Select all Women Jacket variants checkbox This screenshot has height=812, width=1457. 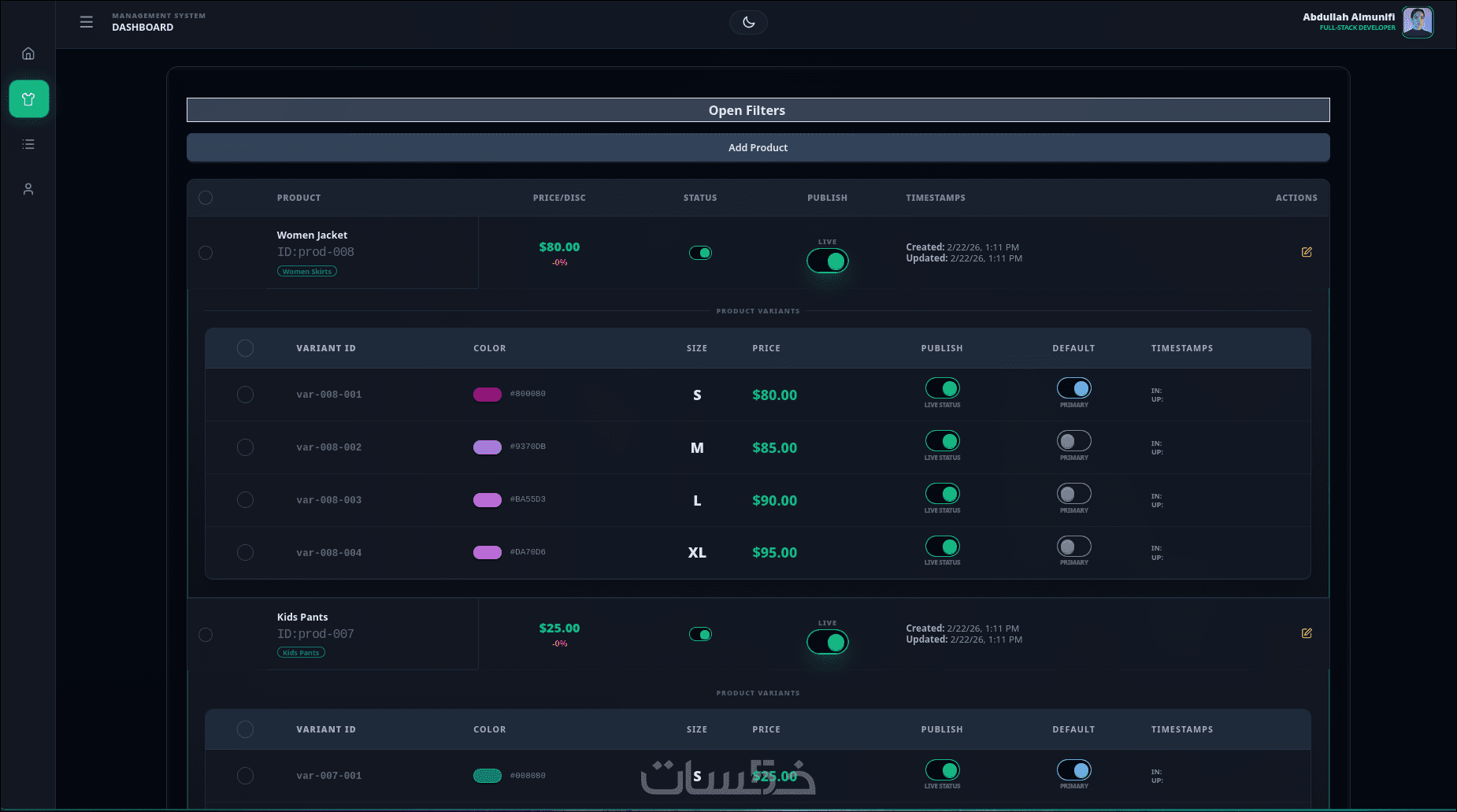point(245,348)
